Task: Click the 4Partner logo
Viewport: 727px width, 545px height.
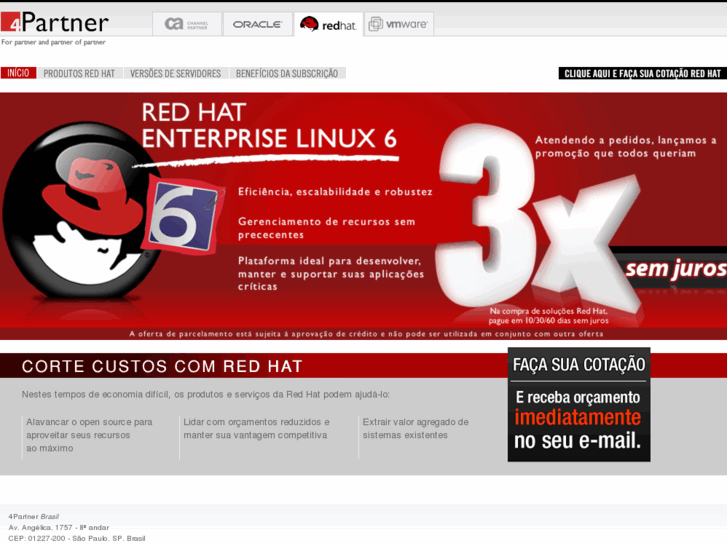Action: [x=55, y=22]
